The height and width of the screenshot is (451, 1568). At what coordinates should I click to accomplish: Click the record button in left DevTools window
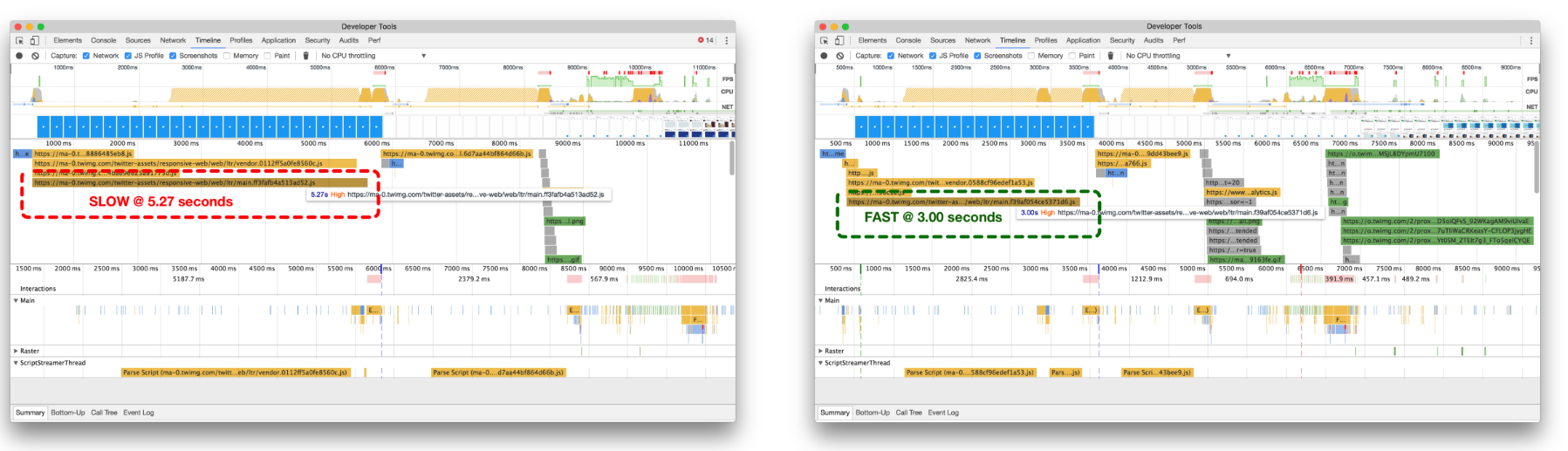click(x=19, y=56)
